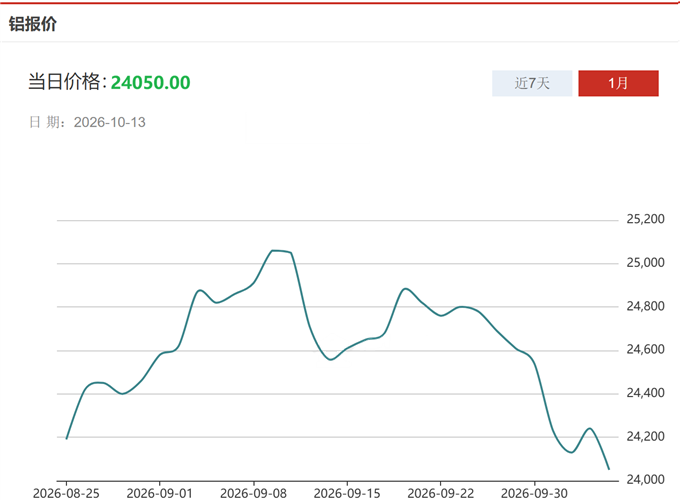Click y-axis label 25,000

coord(645,262)
